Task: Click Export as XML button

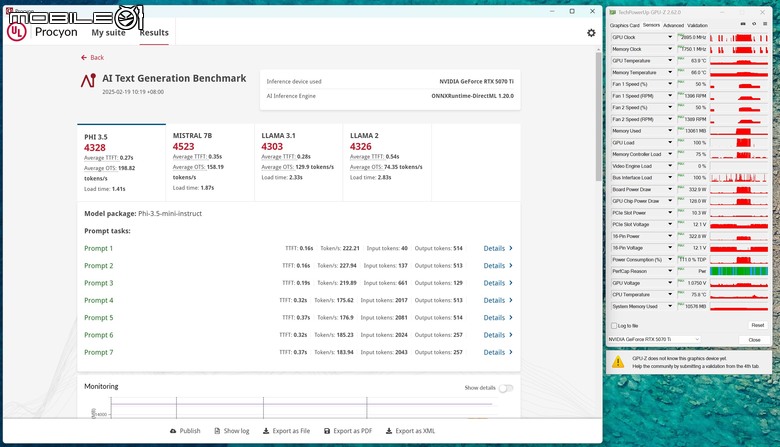Action: point(410,431)
